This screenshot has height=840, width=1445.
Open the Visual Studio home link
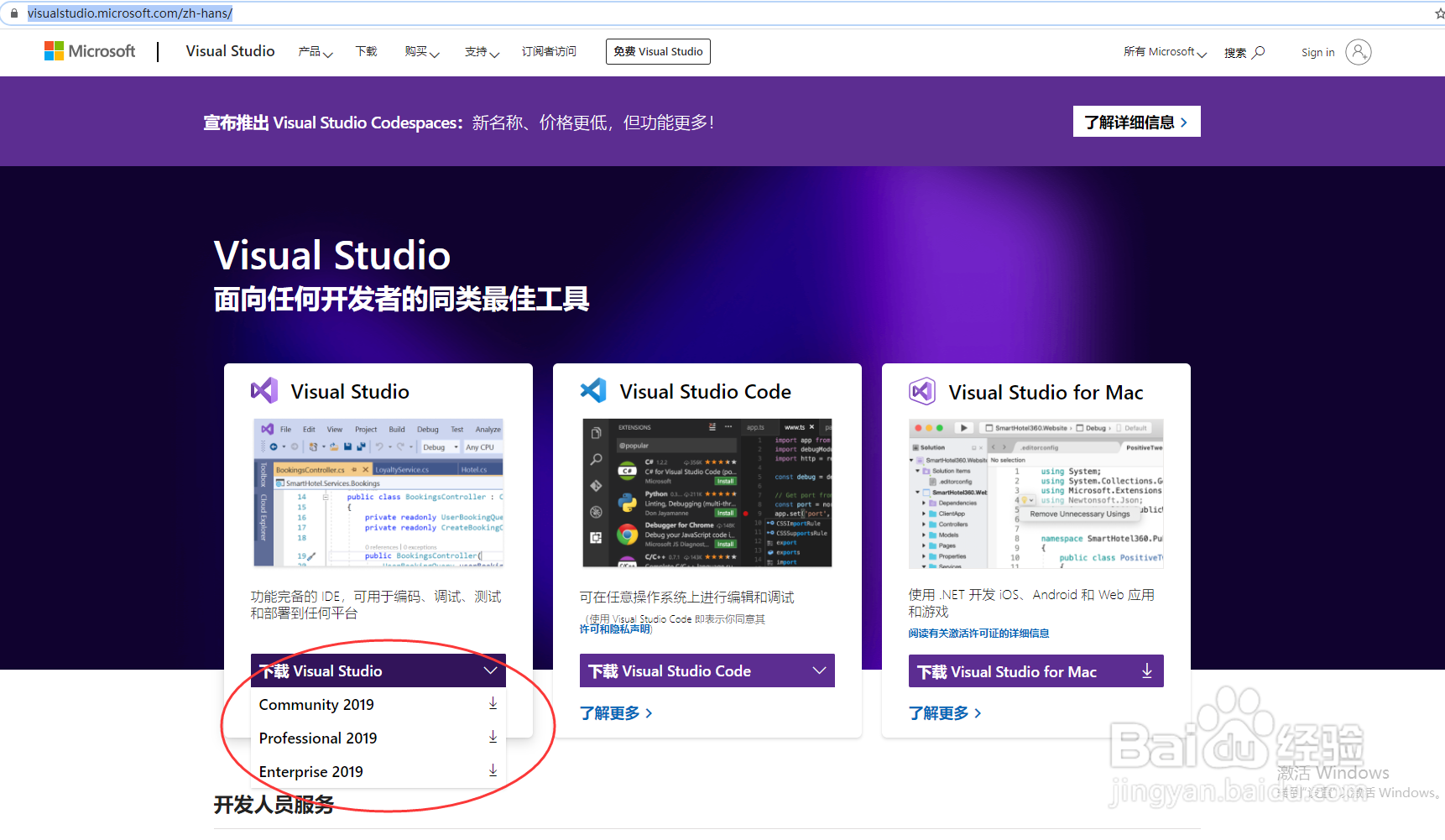(x=230, y=51)
